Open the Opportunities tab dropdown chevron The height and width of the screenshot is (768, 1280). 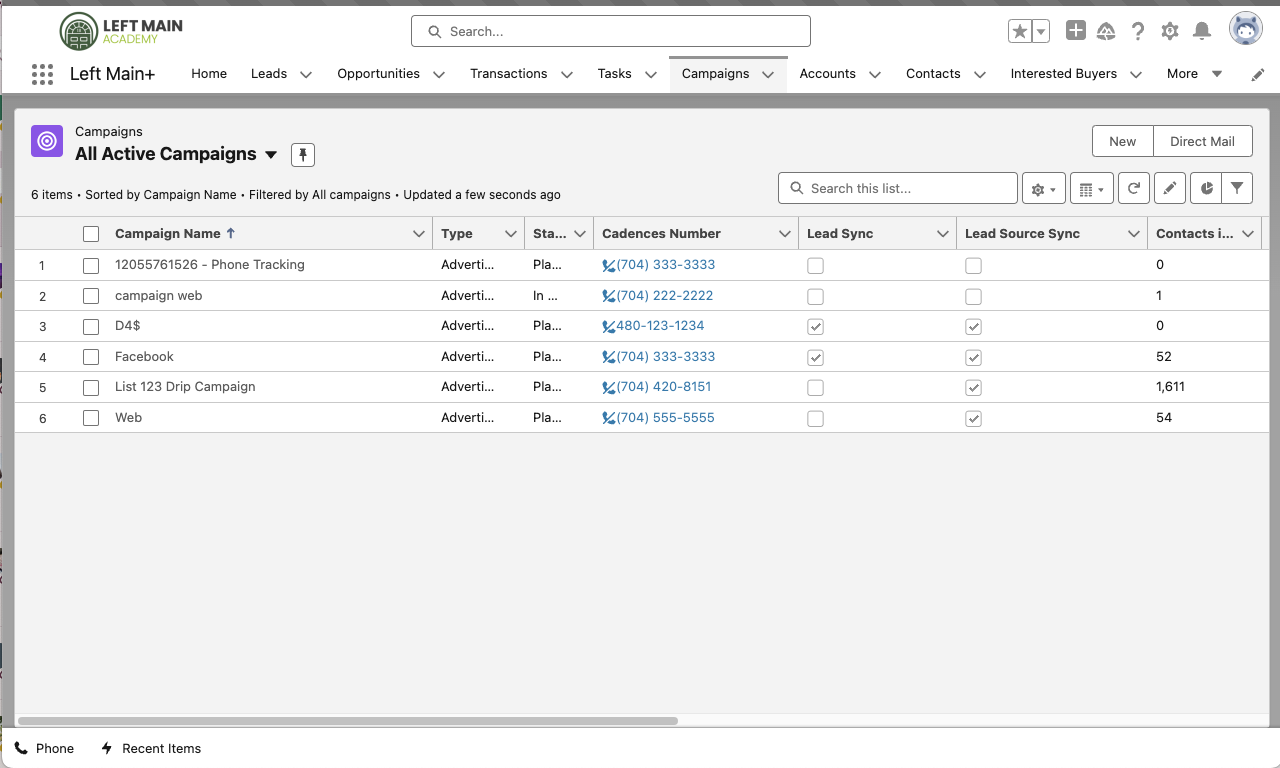pos(439,74)
